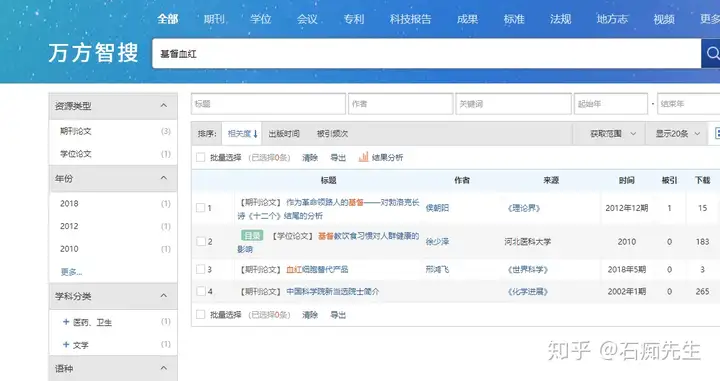Open source 《世界科学》 link

[x=528, y=269]
